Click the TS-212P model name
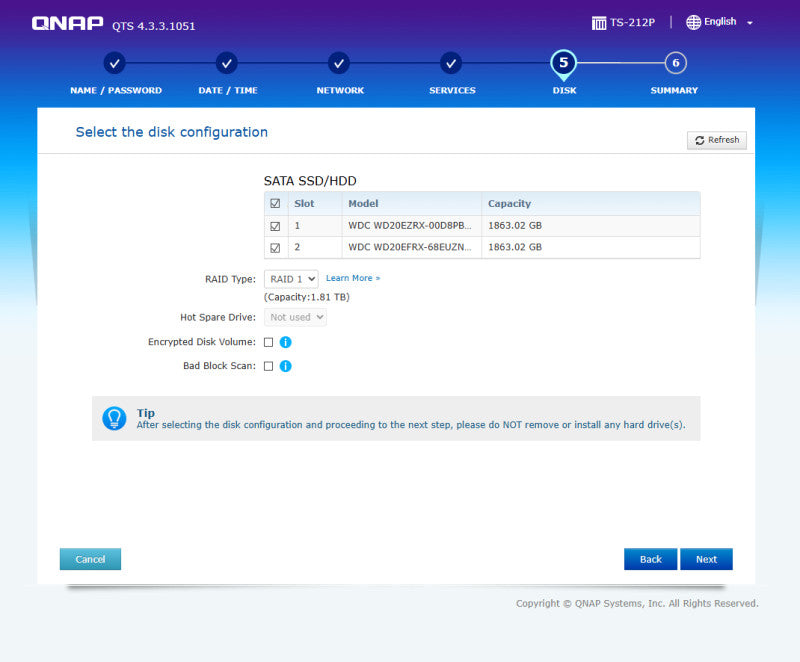Image resolution: width=800 pixels, height=662 pixels. 632,22
